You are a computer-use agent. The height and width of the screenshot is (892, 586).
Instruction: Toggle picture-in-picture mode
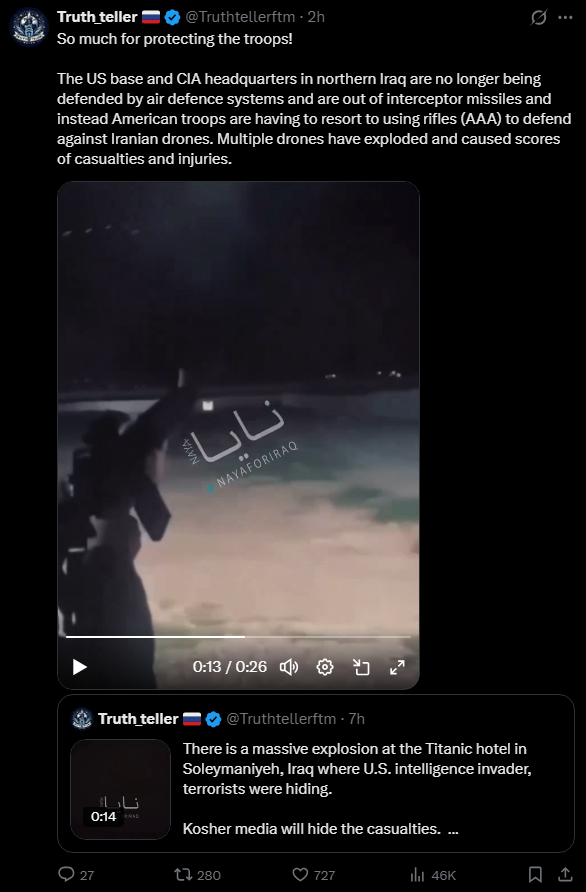click(361, 667)
